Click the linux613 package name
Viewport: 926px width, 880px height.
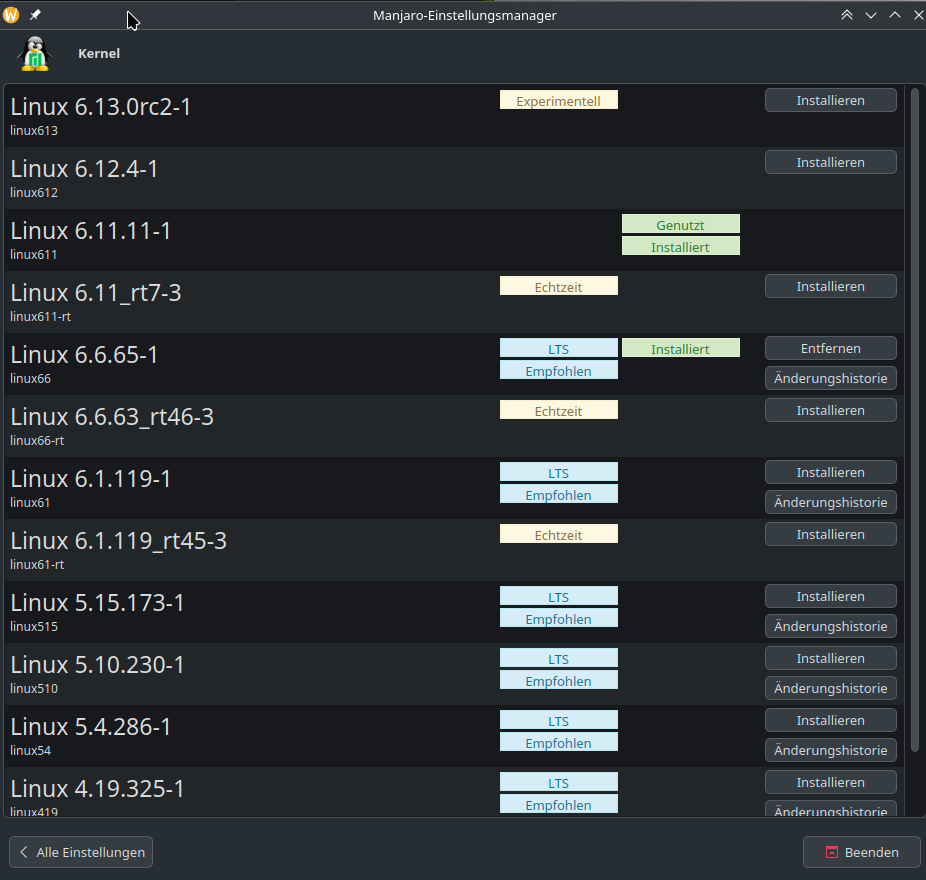point(34,131)
